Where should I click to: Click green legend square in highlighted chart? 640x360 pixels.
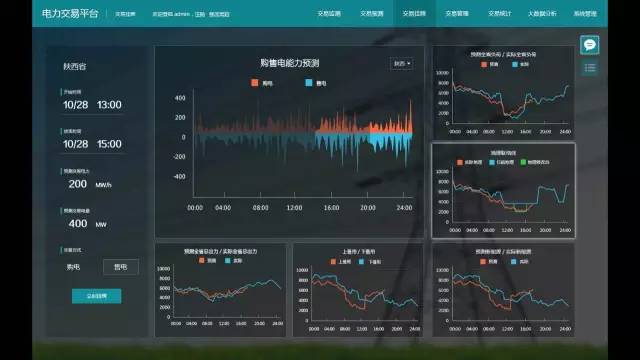click(523, 162)
